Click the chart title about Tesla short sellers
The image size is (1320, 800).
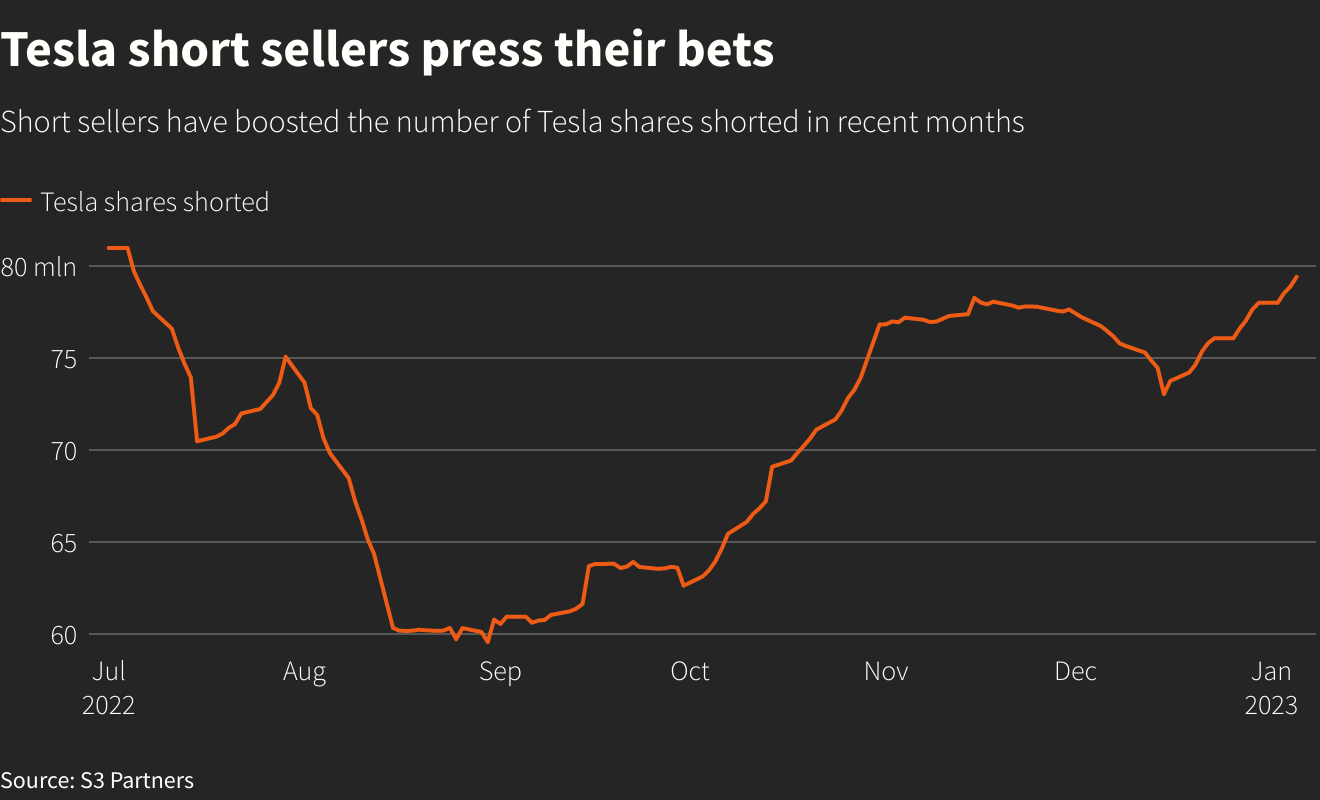(387, 50)
